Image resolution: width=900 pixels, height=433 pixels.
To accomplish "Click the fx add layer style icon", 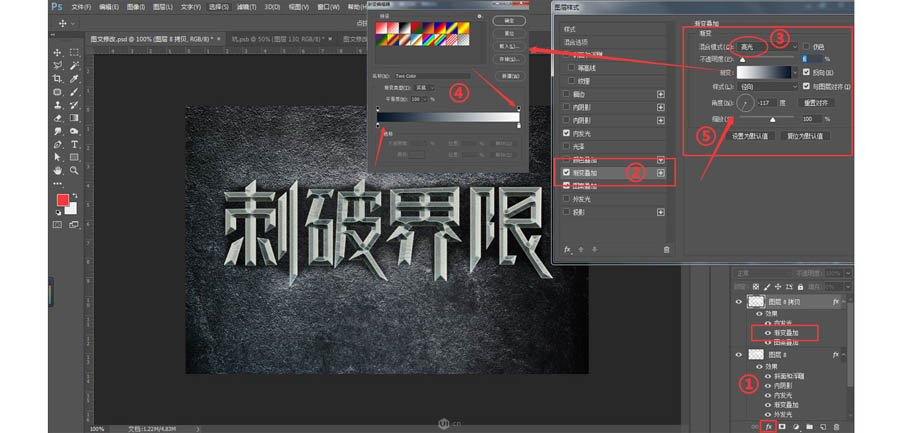I will tap(768, 426).
